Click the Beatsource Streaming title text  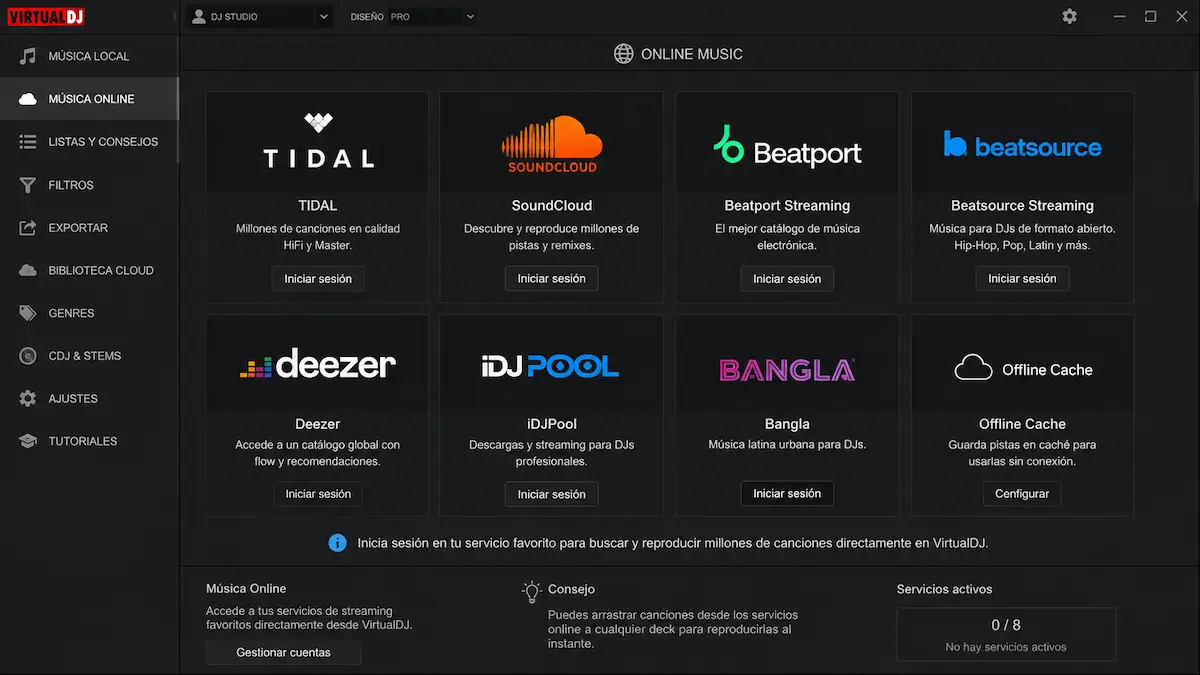coord(1022,205)
